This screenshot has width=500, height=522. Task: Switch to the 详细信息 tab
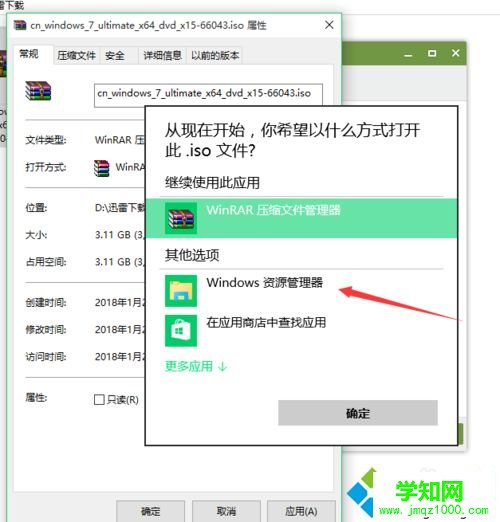162,55
